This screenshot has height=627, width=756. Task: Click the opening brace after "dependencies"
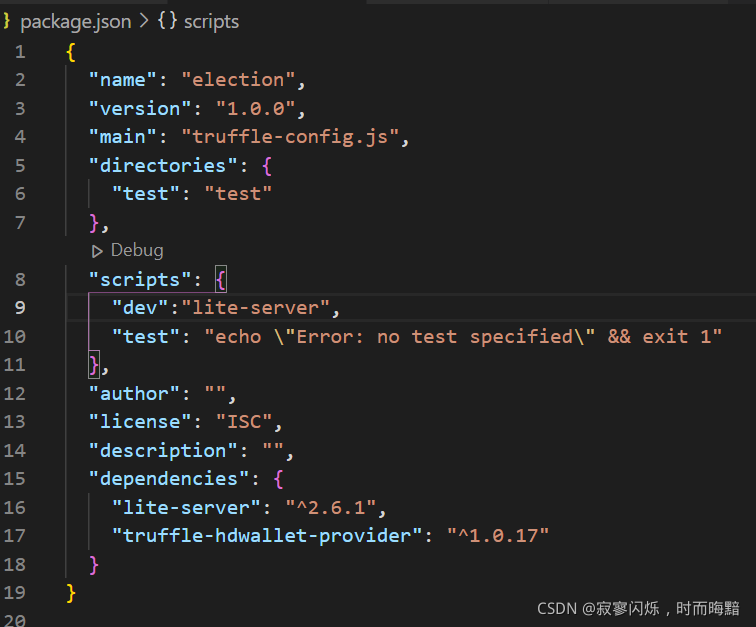(x=279, y=479)
